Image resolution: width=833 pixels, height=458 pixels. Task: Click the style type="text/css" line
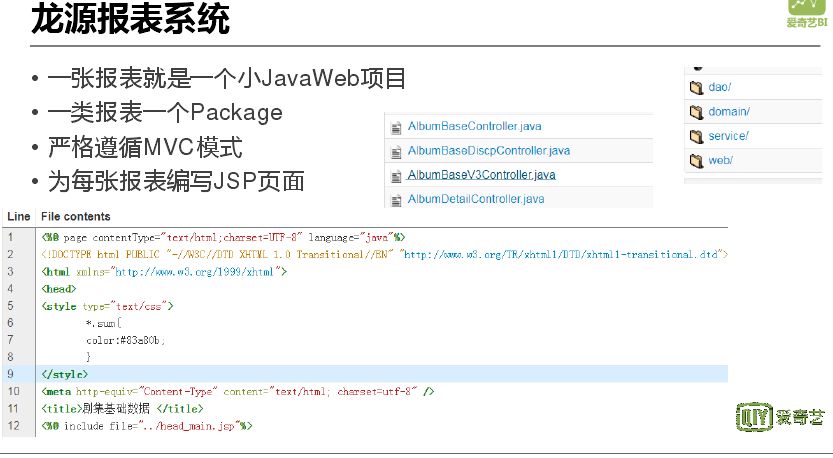pyautogui.click(x=107, y=306)
